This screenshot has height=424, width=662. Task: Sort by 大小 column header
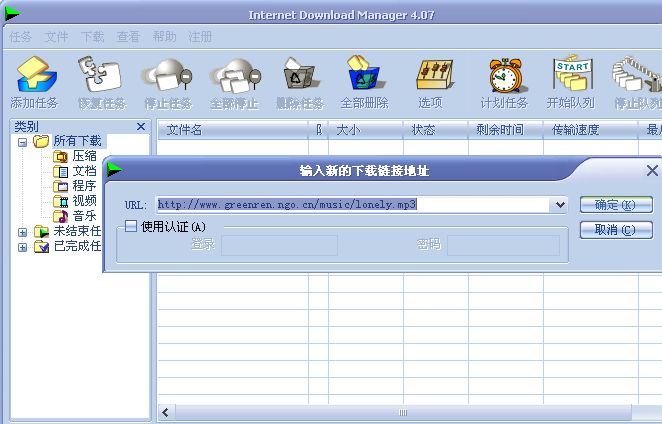pos(366,130)
